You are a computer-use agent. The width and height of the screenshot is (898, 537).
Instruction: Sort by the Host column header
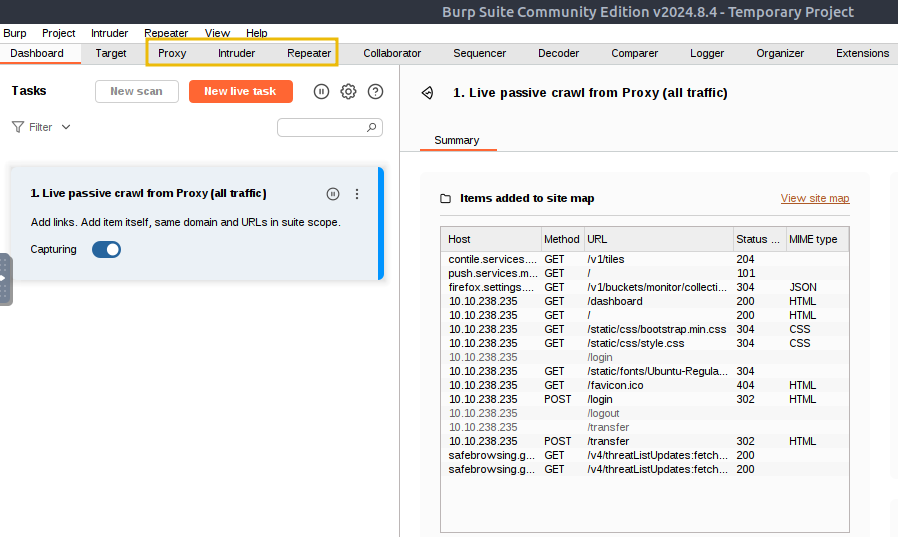pyautogui.click(x=491, y=239)
